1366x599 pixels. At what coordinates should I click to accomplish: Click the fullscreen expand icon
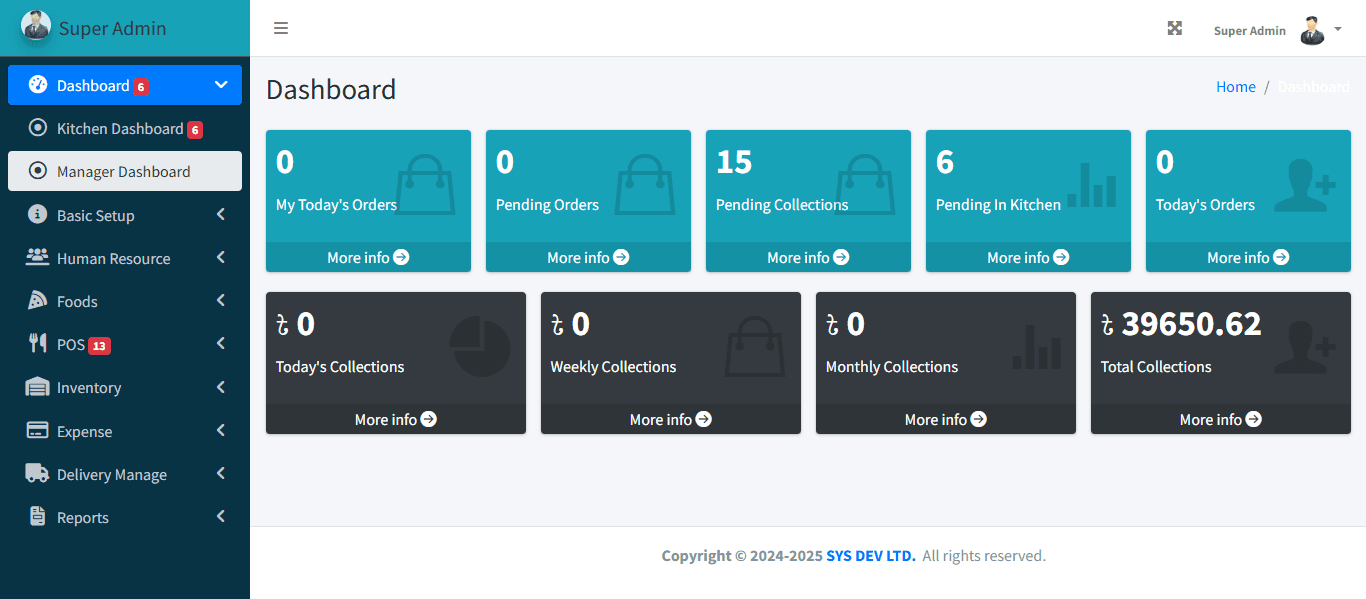tap(1175, 28)
